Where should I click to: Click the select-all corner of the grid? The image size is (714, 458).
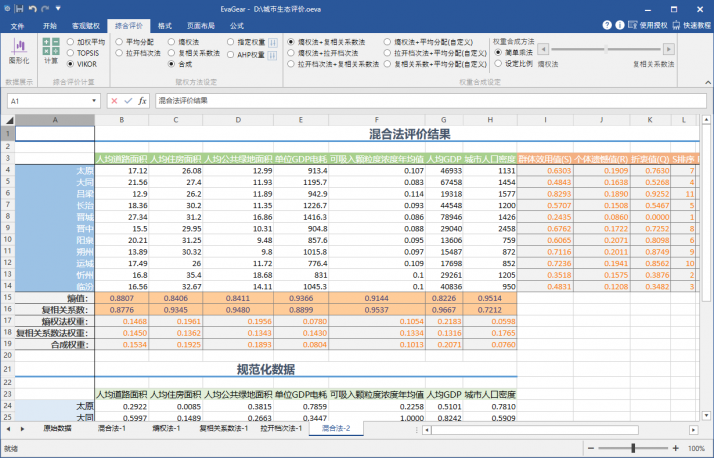(8, 120)
